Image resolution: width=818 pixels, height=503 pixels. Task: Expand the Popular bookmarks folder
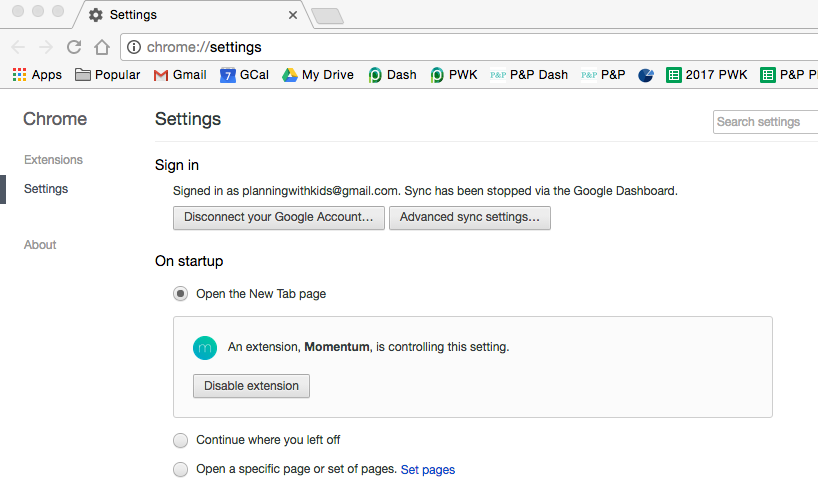point(107,75)
